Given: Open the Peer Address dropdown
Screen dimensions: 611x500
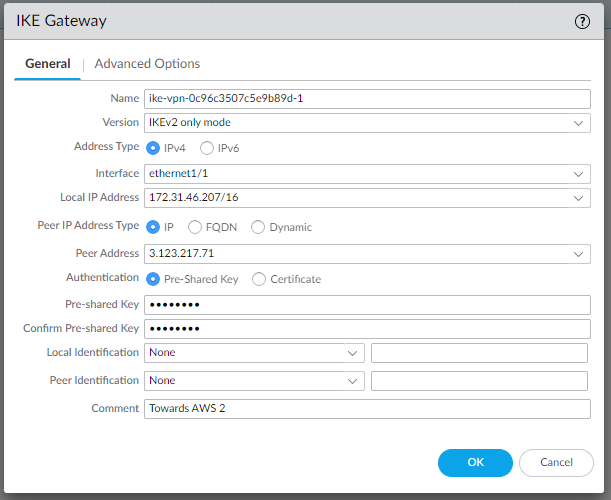Looking at the screenshot, I should coord(580,254).
